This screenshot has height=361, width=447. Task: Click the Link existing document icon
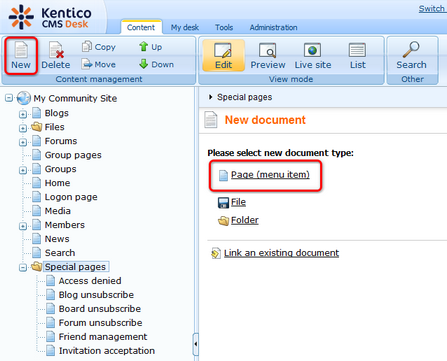click(216, 253)
